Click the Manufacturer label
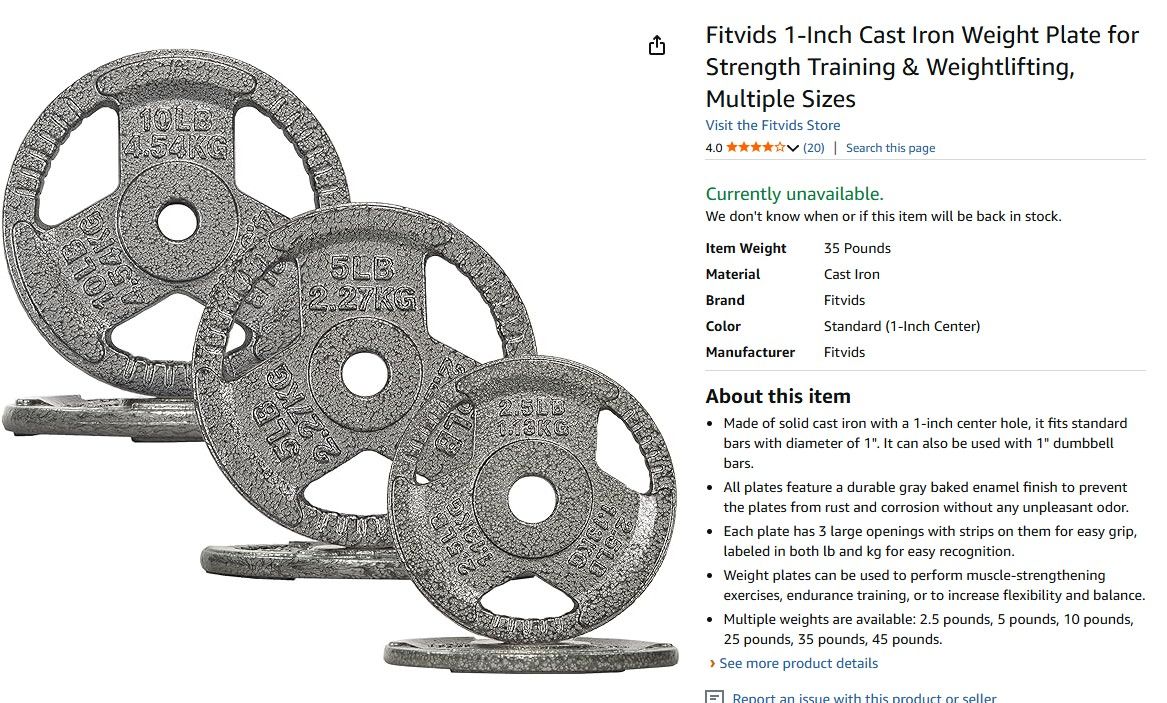 pyautogui.click(x=750, y=352)
